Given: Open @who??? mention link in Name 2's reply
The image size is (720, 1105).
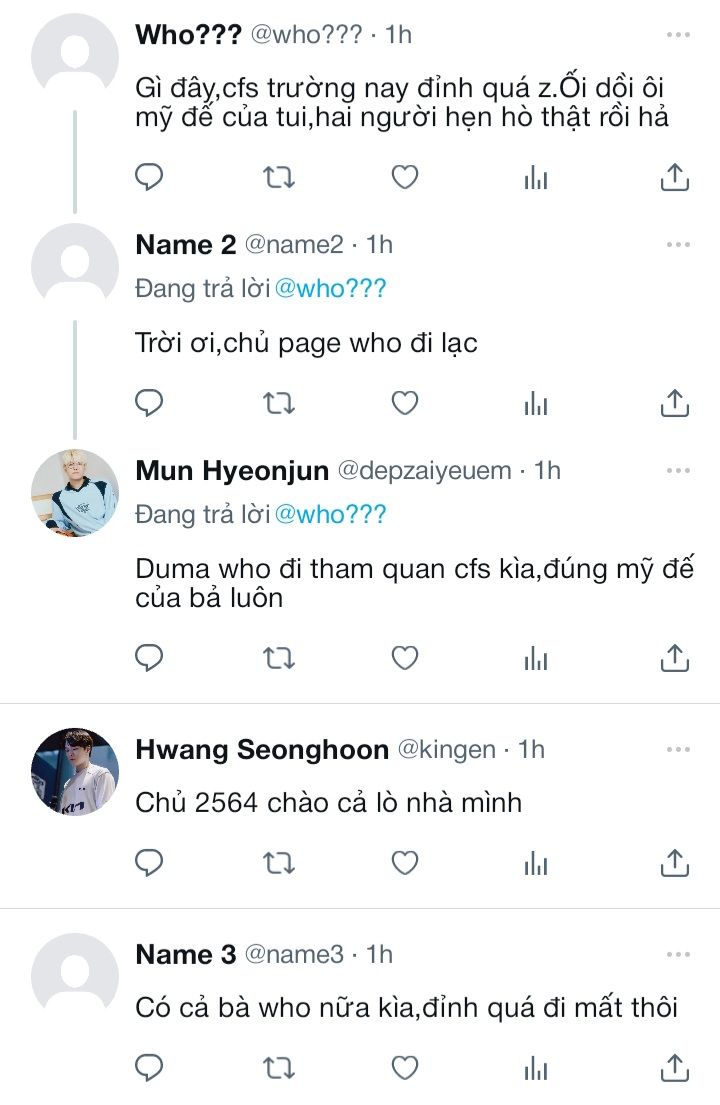Looking at the screenshot, I should [x=330, y=290].
